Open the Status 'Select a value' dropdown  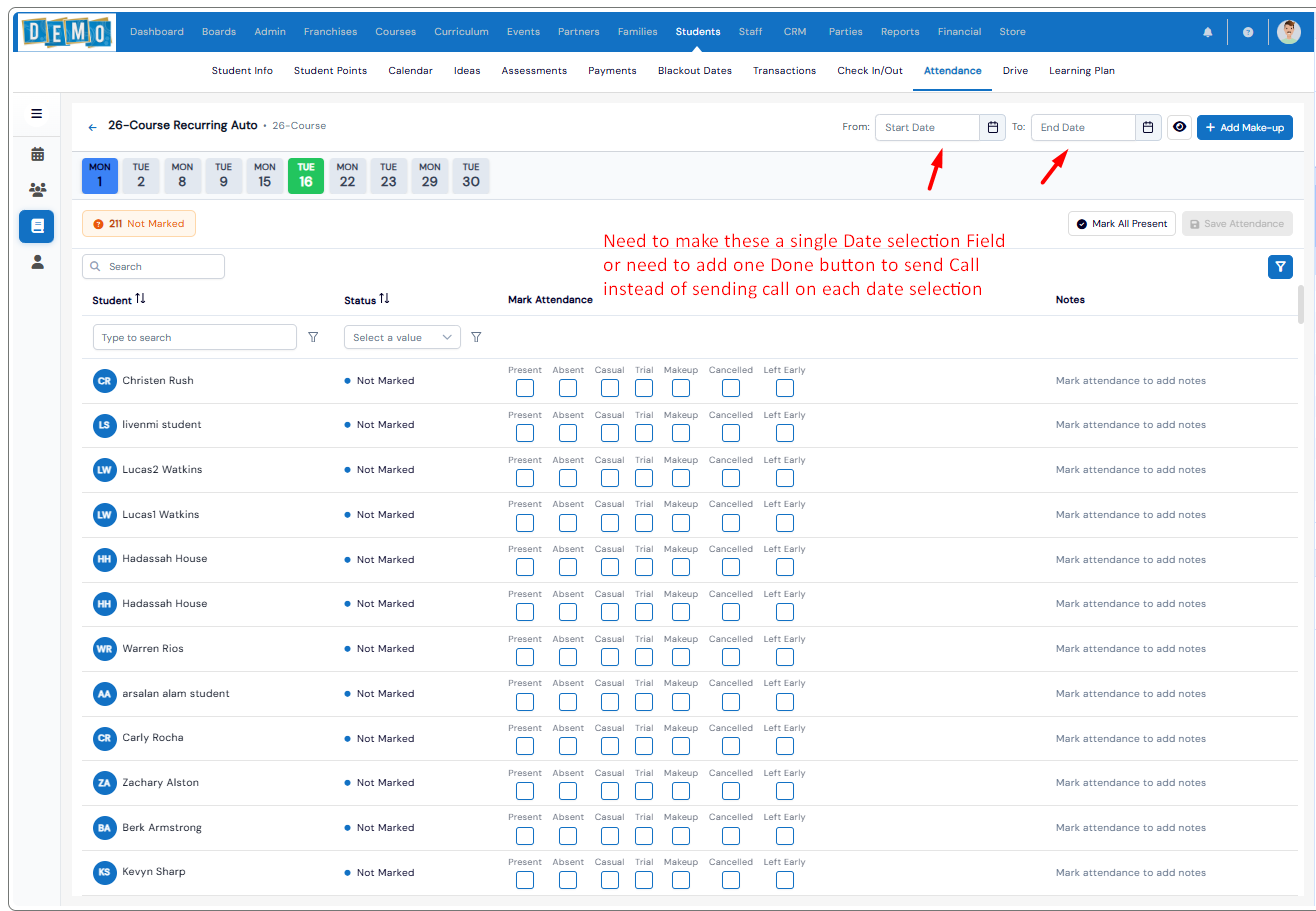402,337
